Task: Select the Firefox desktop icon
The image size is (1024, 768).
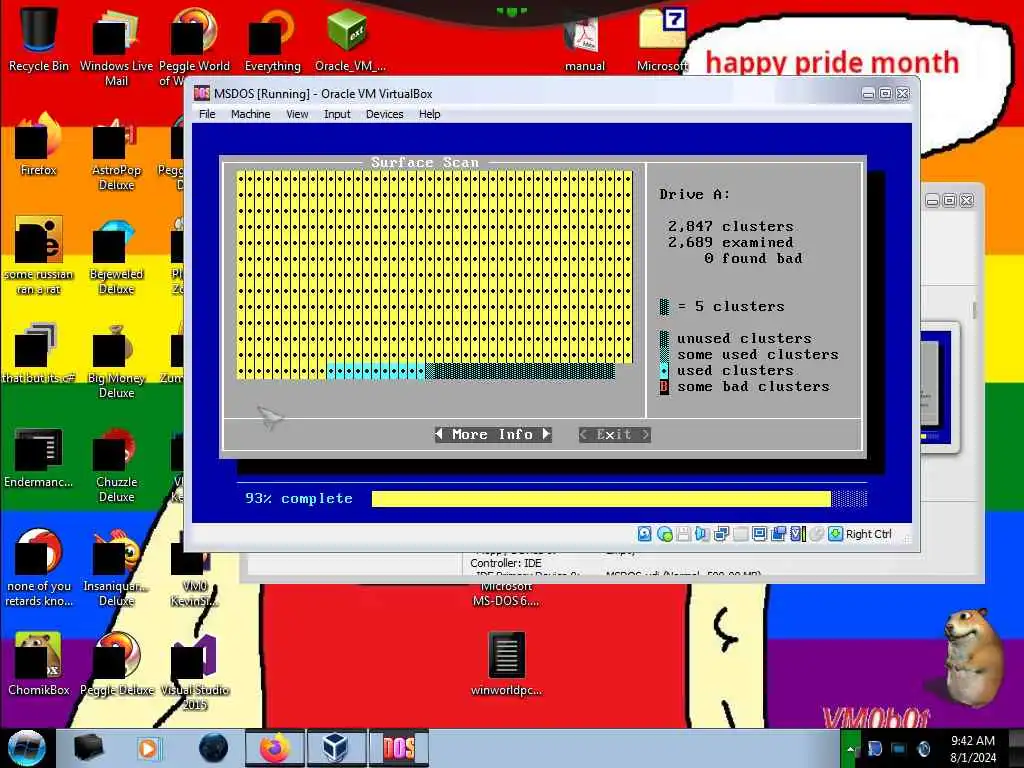Action: pos(38,145)
